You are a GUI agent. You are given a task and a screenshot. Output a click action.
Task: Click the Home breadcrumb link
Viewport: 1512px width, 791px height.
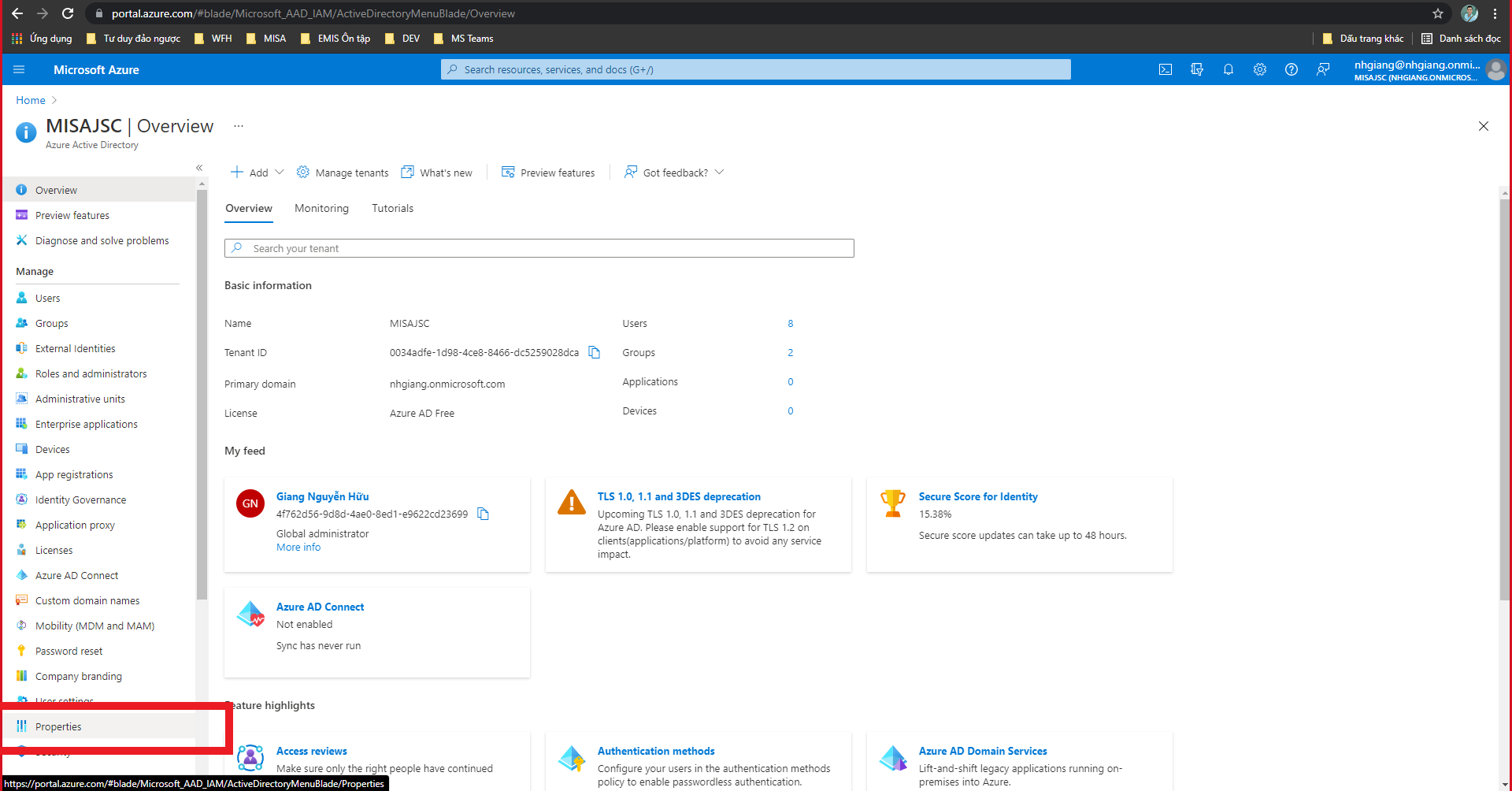[x=31, y=100]
